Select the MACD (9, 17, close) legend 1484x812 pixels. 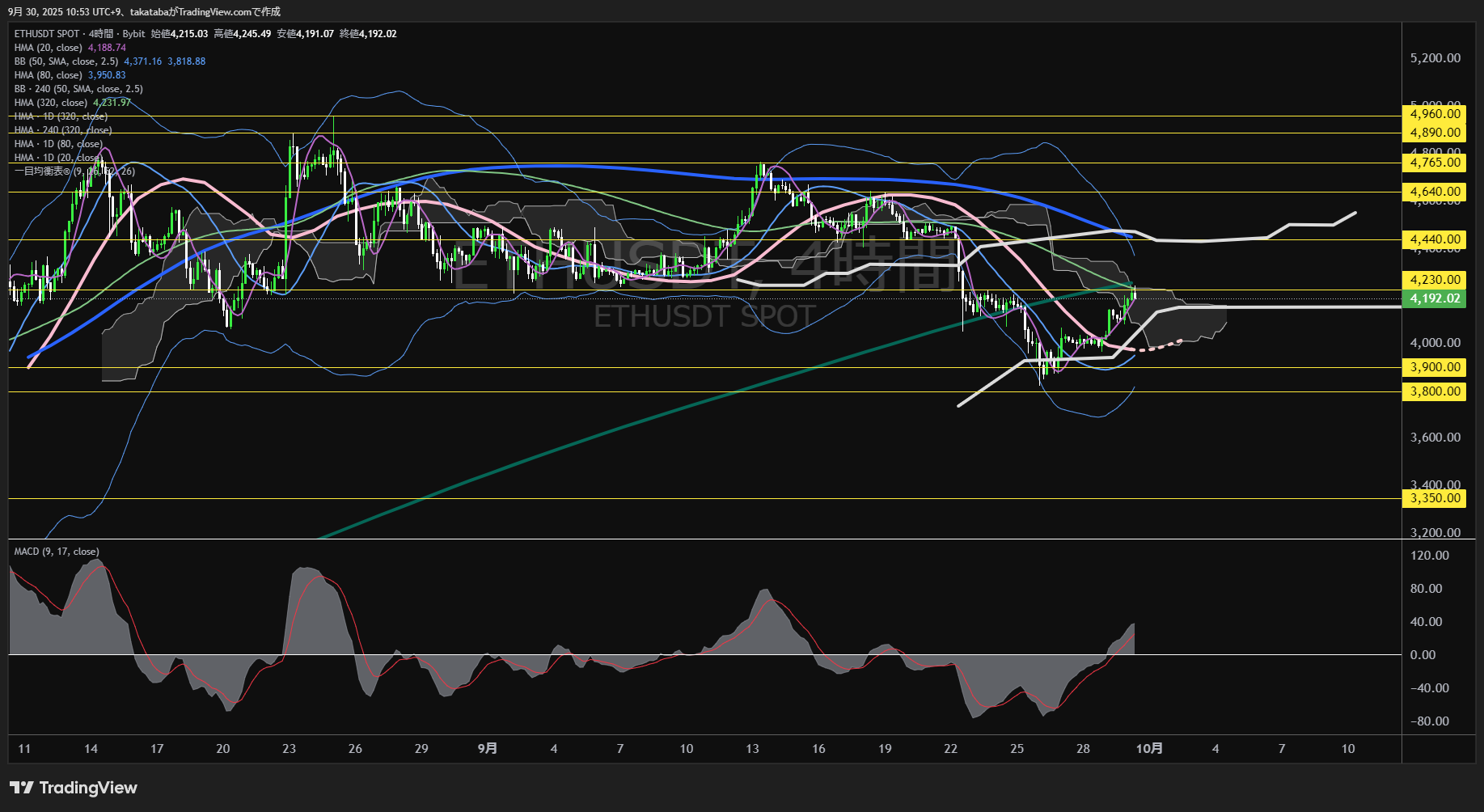pos(57,552)
